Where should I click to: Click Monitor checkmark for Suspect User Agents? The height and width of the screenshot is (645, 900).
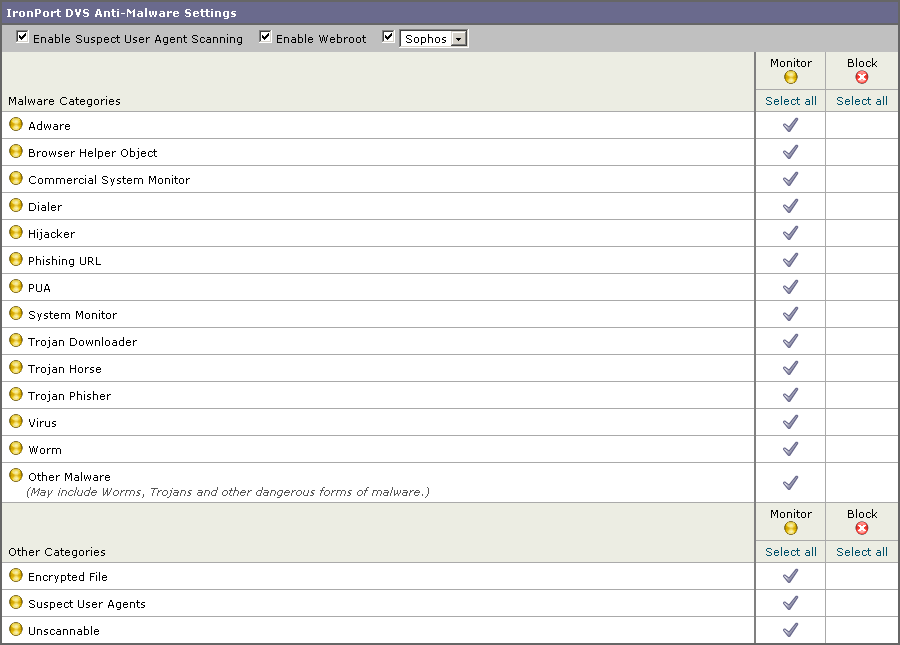point(791,603)
